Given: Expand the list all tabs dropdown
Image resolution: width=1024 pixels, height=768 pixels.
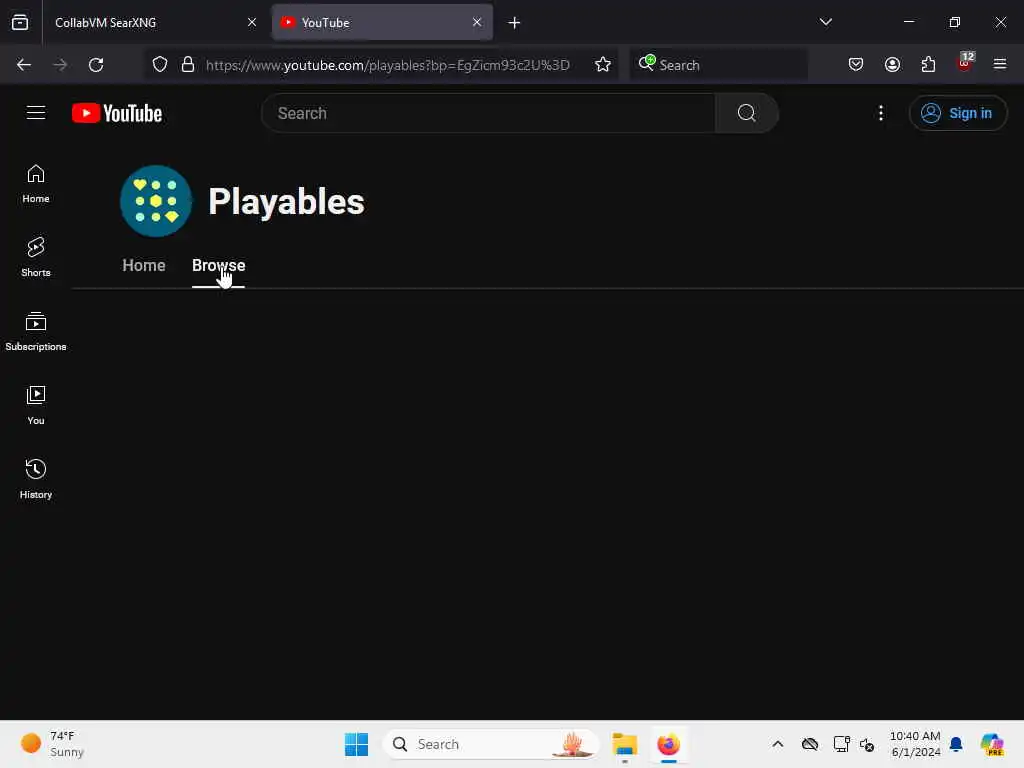Looking at the screenshot, I should click(x=825, y=22).
